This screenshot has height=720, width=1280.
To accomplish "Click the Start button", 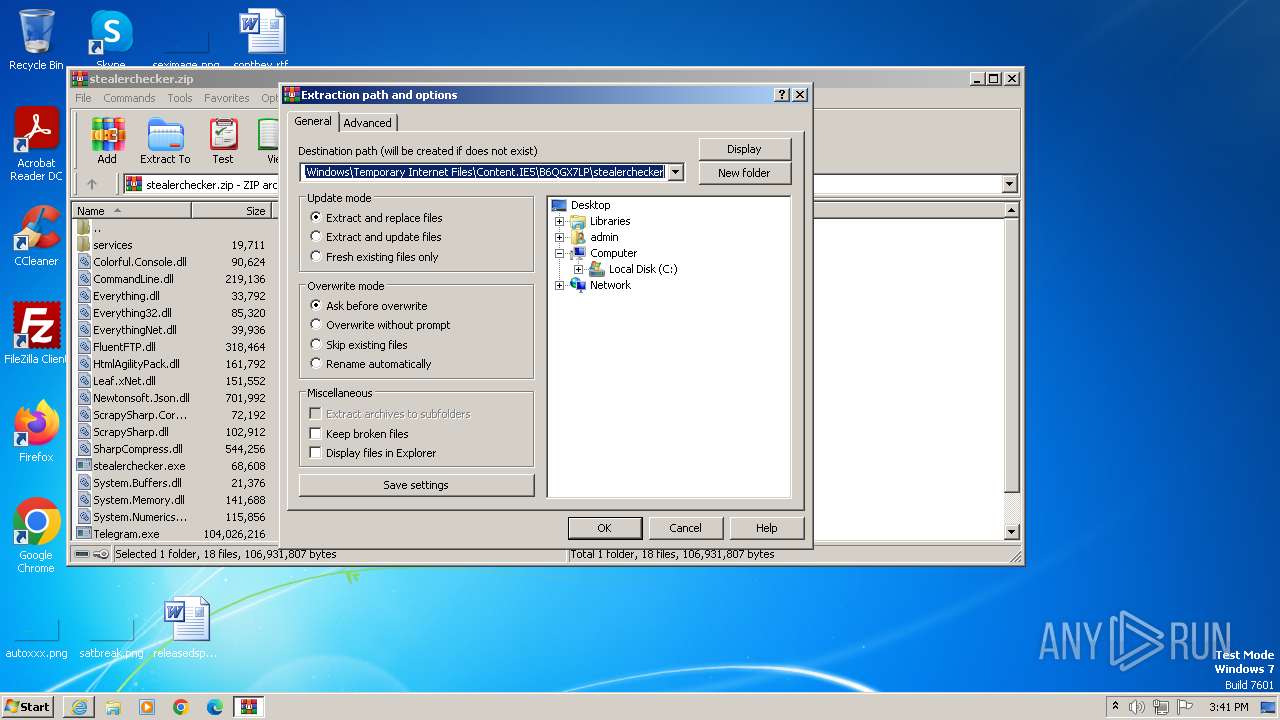I will point(28,707).
